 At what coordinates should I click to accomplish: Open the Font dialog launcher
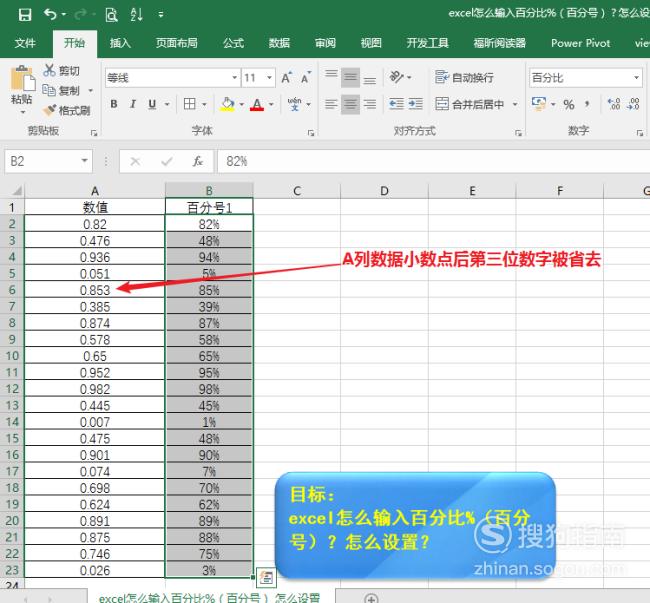310,133
